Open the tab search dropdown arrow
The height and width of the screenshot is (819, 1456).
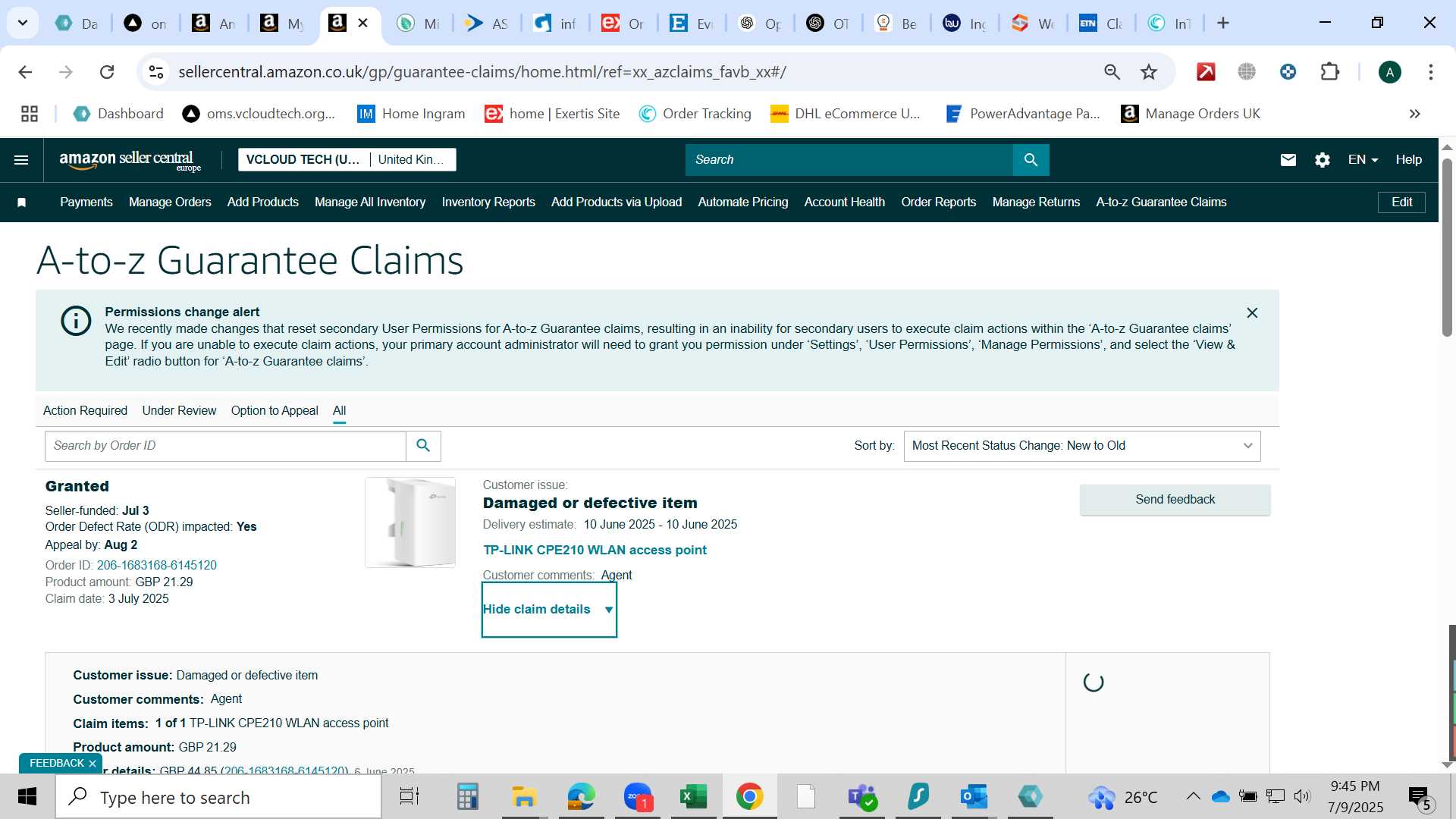(x=23, y=24)
